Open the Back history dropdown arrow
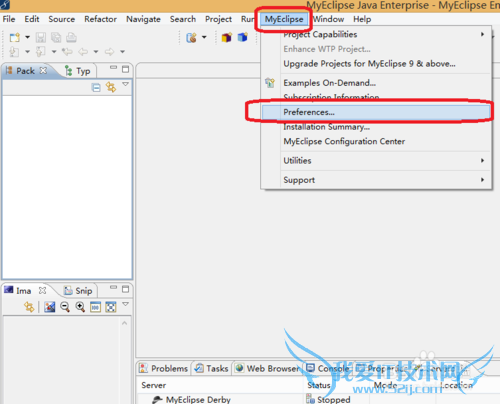 (96, 52)
